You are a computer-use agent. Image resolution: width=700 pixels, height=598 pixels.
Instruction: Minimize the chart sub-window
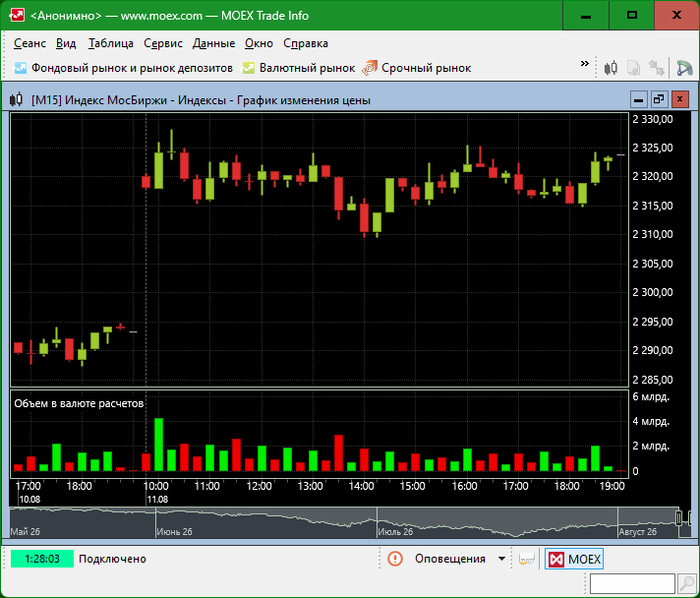pos(638,100)
